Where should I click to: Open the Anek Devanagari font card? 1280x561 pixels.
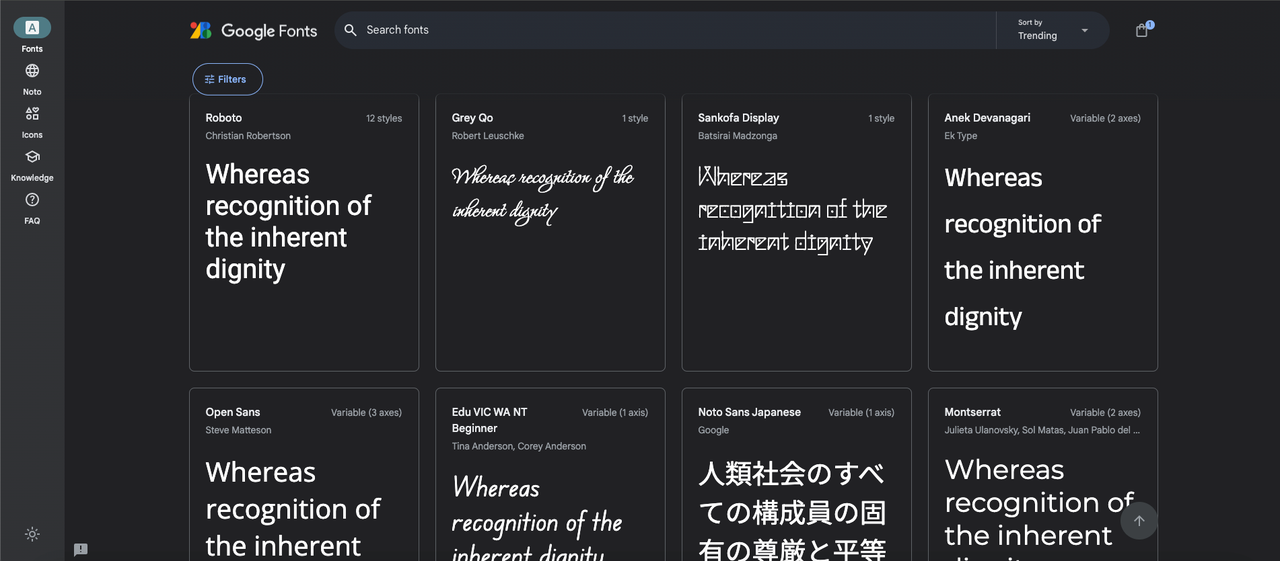1043,233
